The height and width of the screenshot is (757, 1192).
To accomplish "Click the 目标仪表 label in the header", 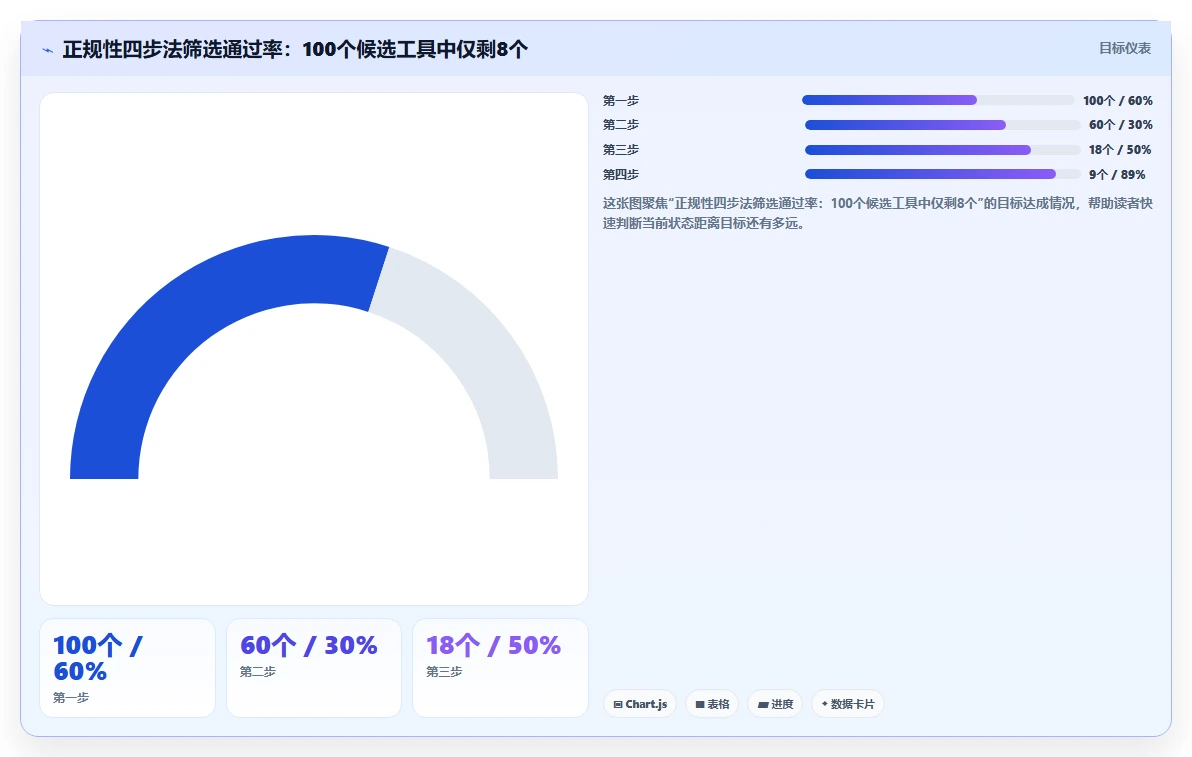I will [x=1124, y=49].
